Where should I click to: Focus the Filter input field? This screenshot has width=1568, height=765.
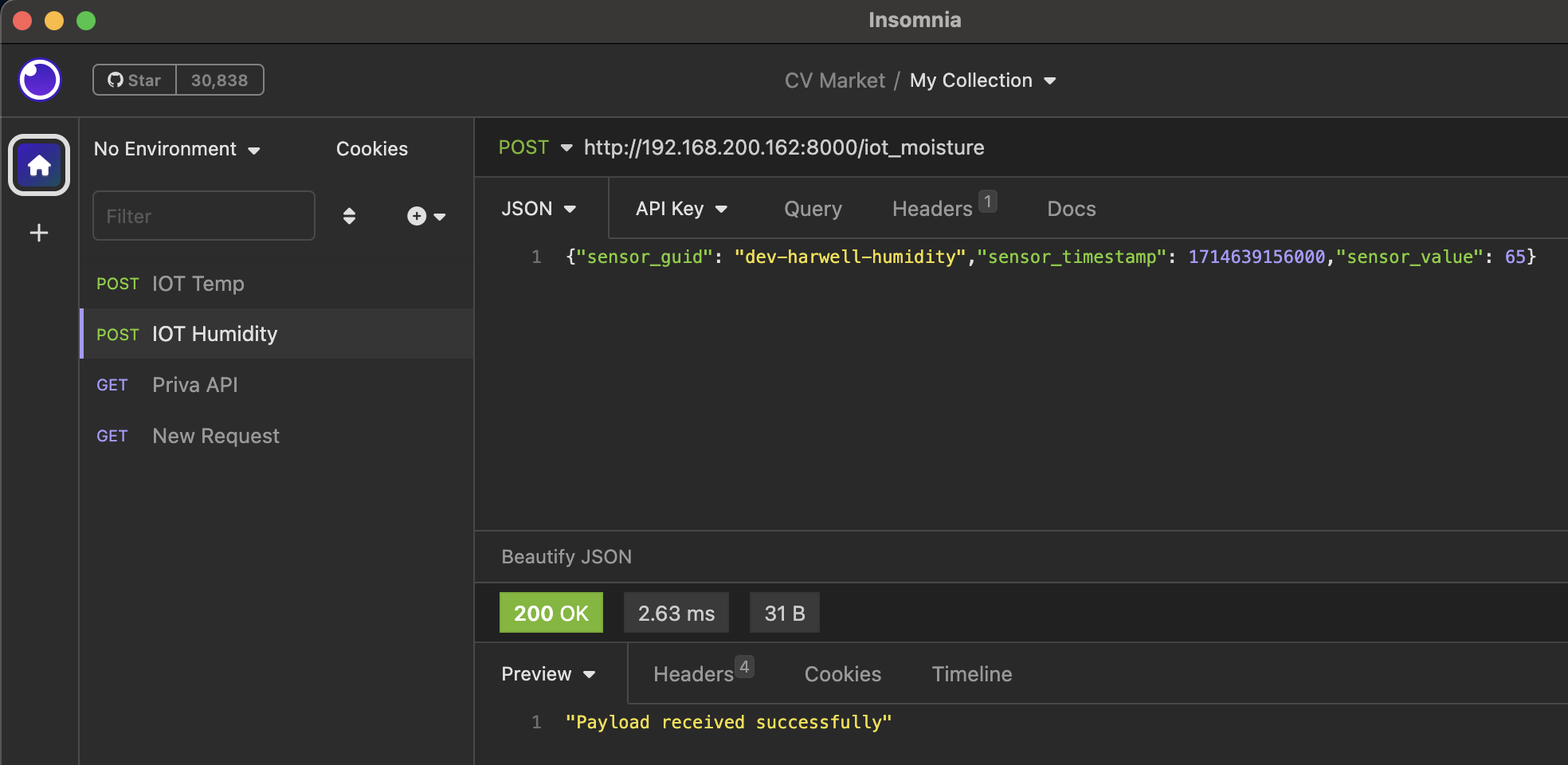click(x=204, y=215)
